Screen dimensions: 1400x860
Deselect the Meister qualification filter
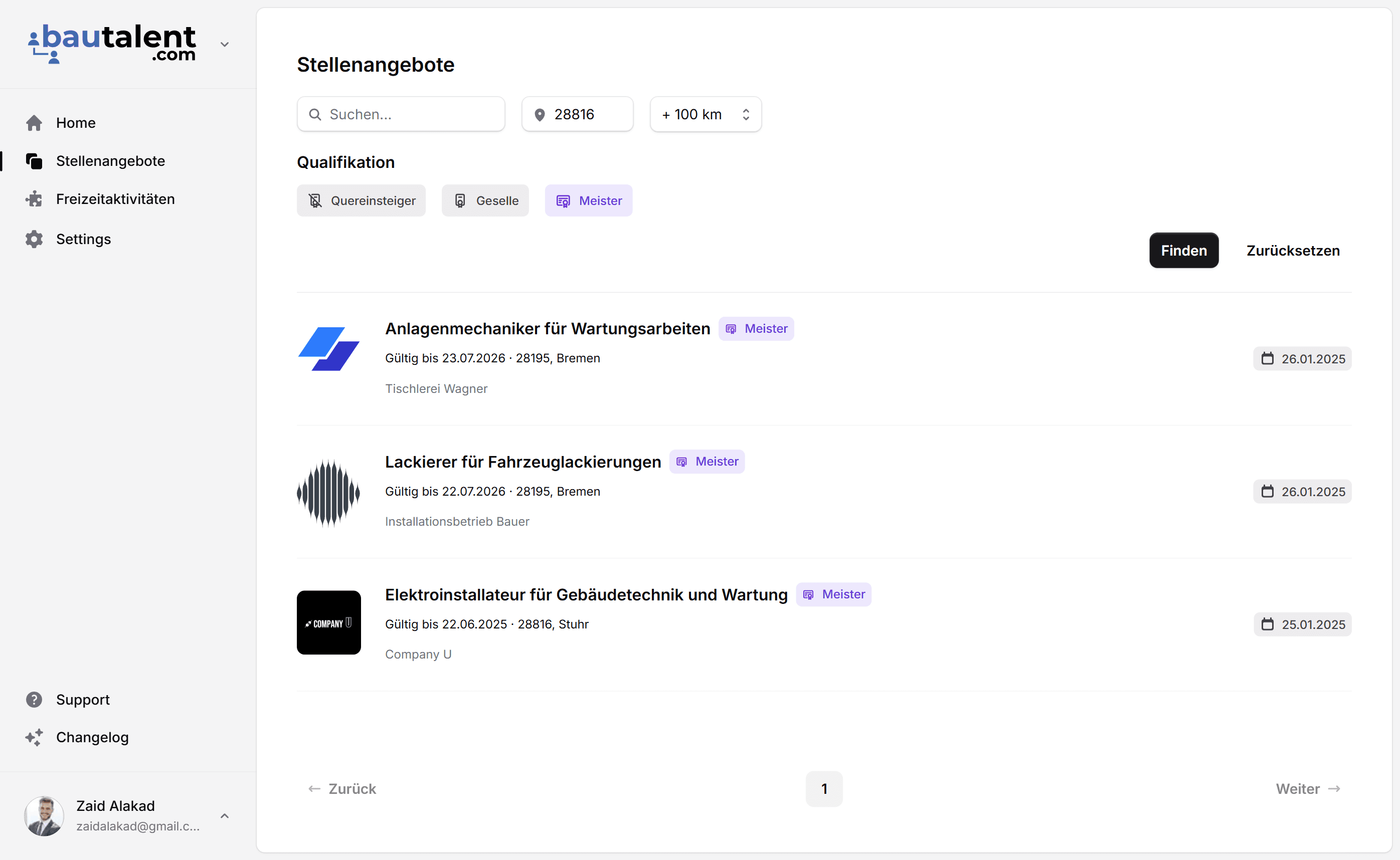coord(589,200)
